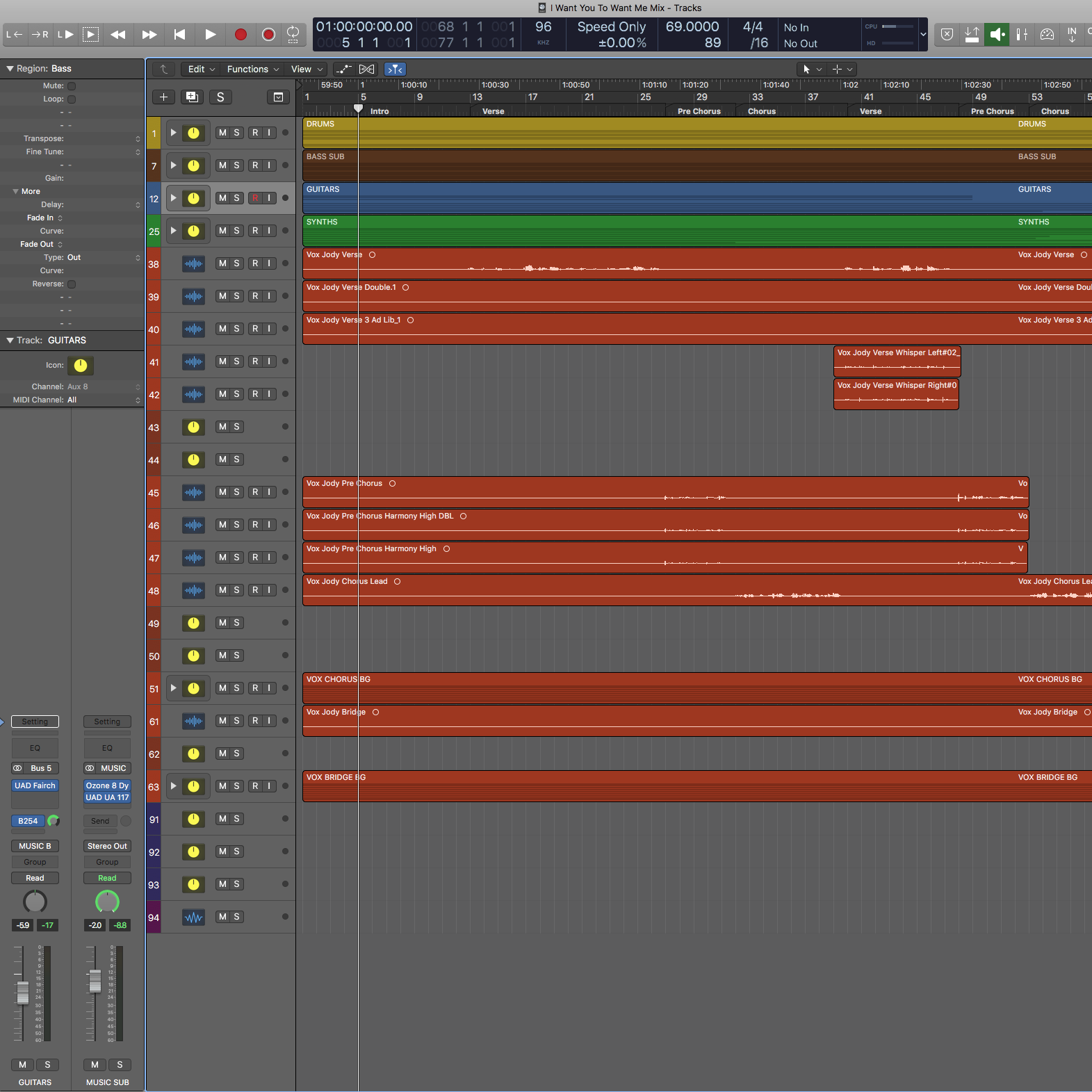This screenshot has width=1092, height=1092.
Task: Click the Stereo Out output slot
Action: click(x=107, y=846)
